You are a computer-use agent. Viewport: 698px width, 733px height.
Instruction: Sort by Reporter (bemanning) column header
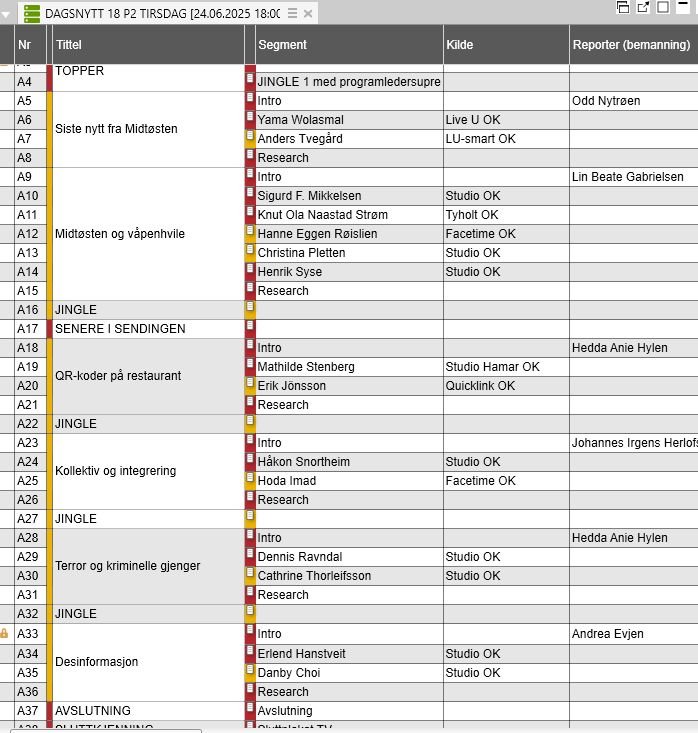631,44
